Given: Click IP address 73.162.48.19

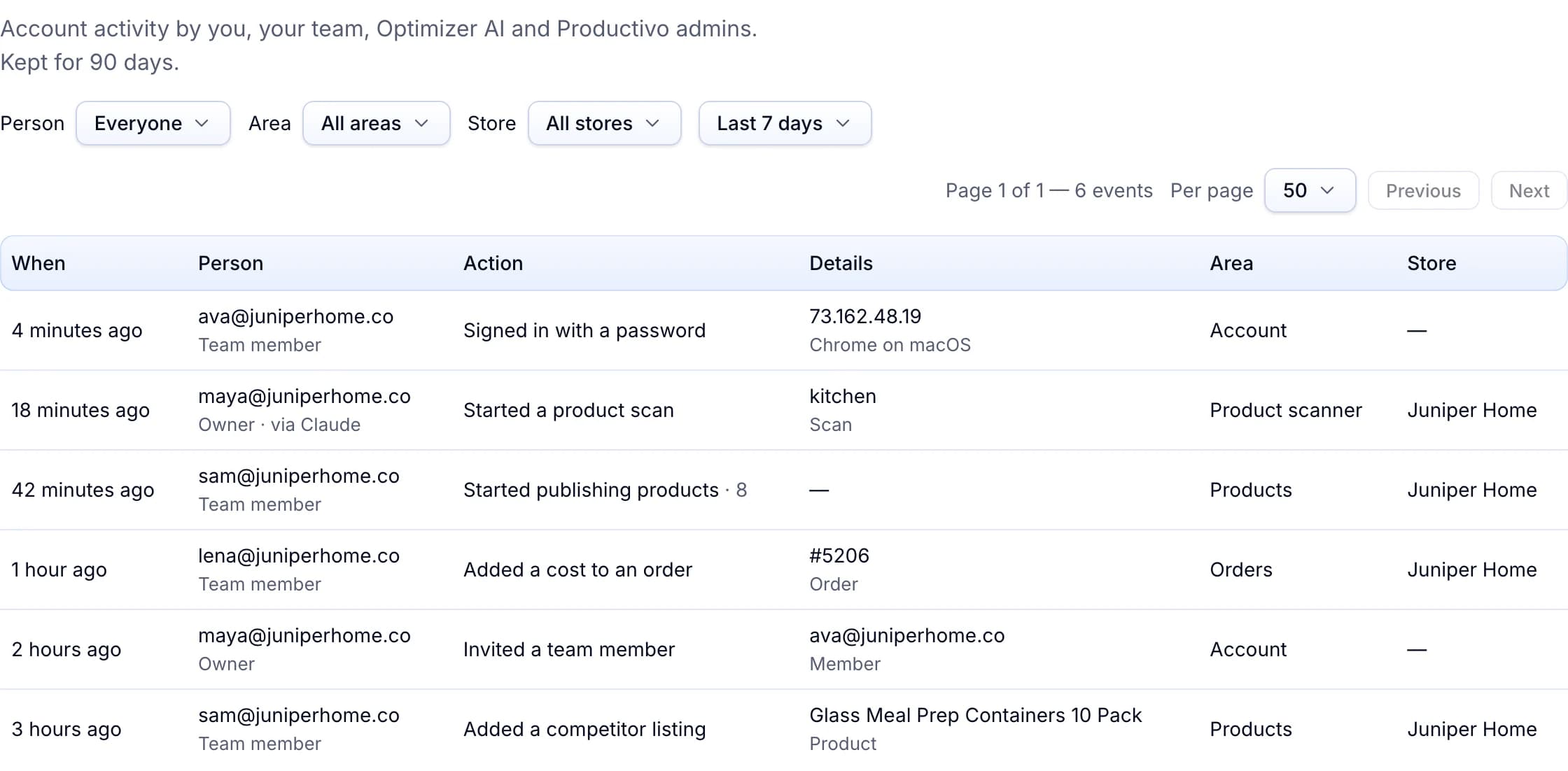Looking at the screenshot, I should 865,316.
